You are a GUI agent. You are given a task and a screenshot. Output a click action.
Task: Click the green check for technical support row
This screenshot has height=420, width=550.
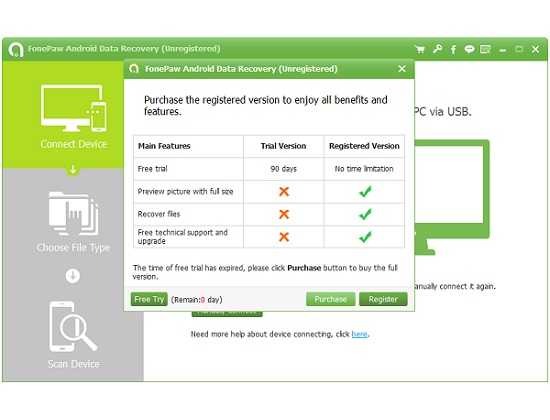(365, 237)
